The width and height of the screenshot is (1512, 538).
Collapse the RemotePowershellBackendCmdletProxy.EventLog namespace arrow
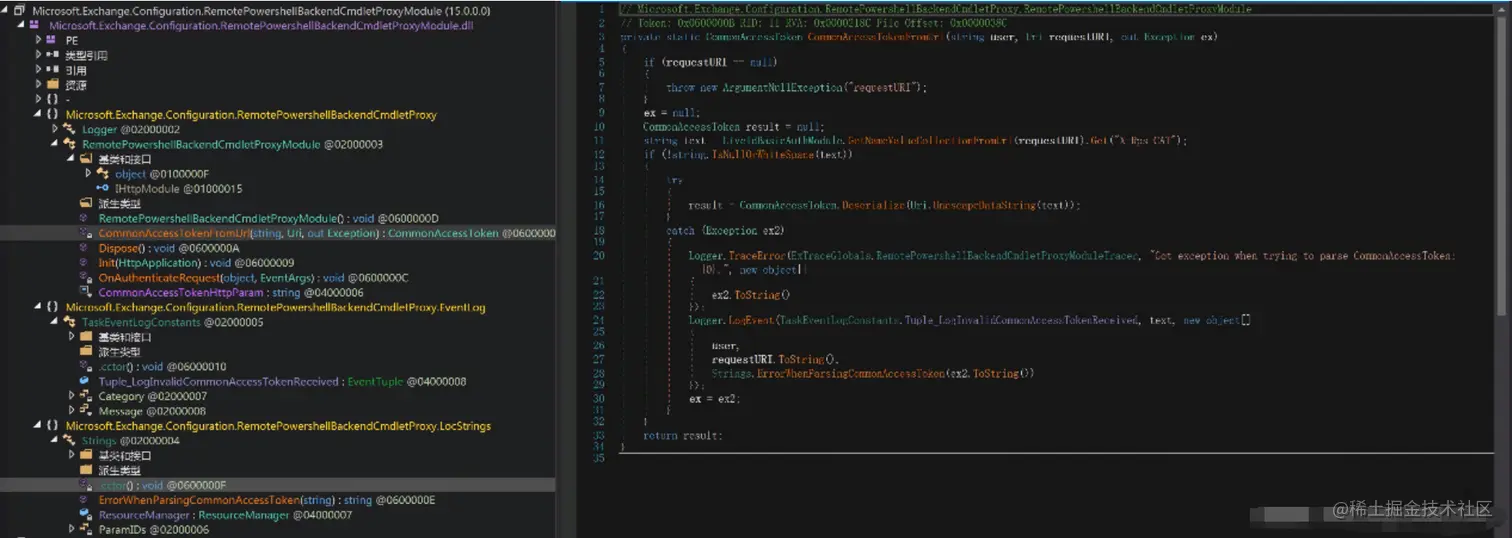point(38,307)
